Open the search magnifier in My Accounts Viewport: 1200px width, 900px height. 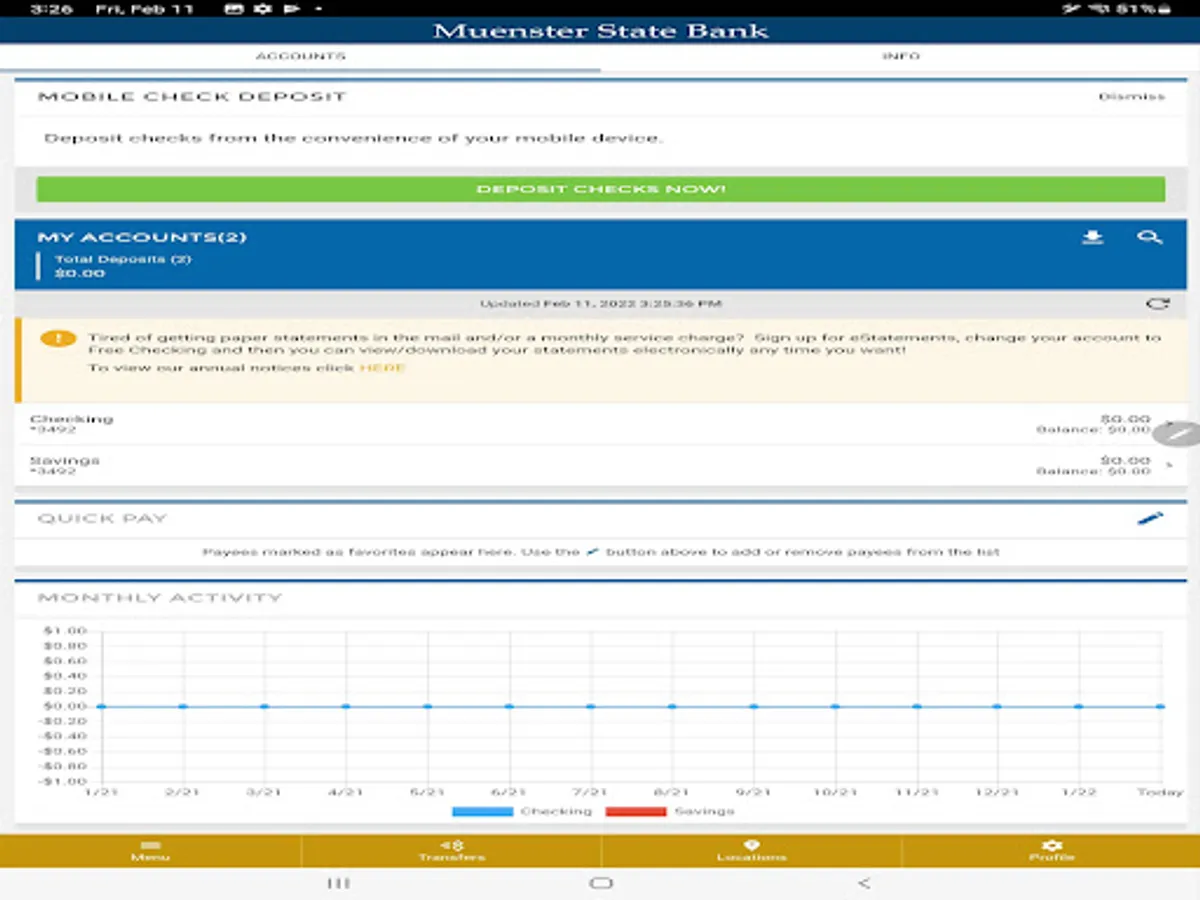point(1150,237)
